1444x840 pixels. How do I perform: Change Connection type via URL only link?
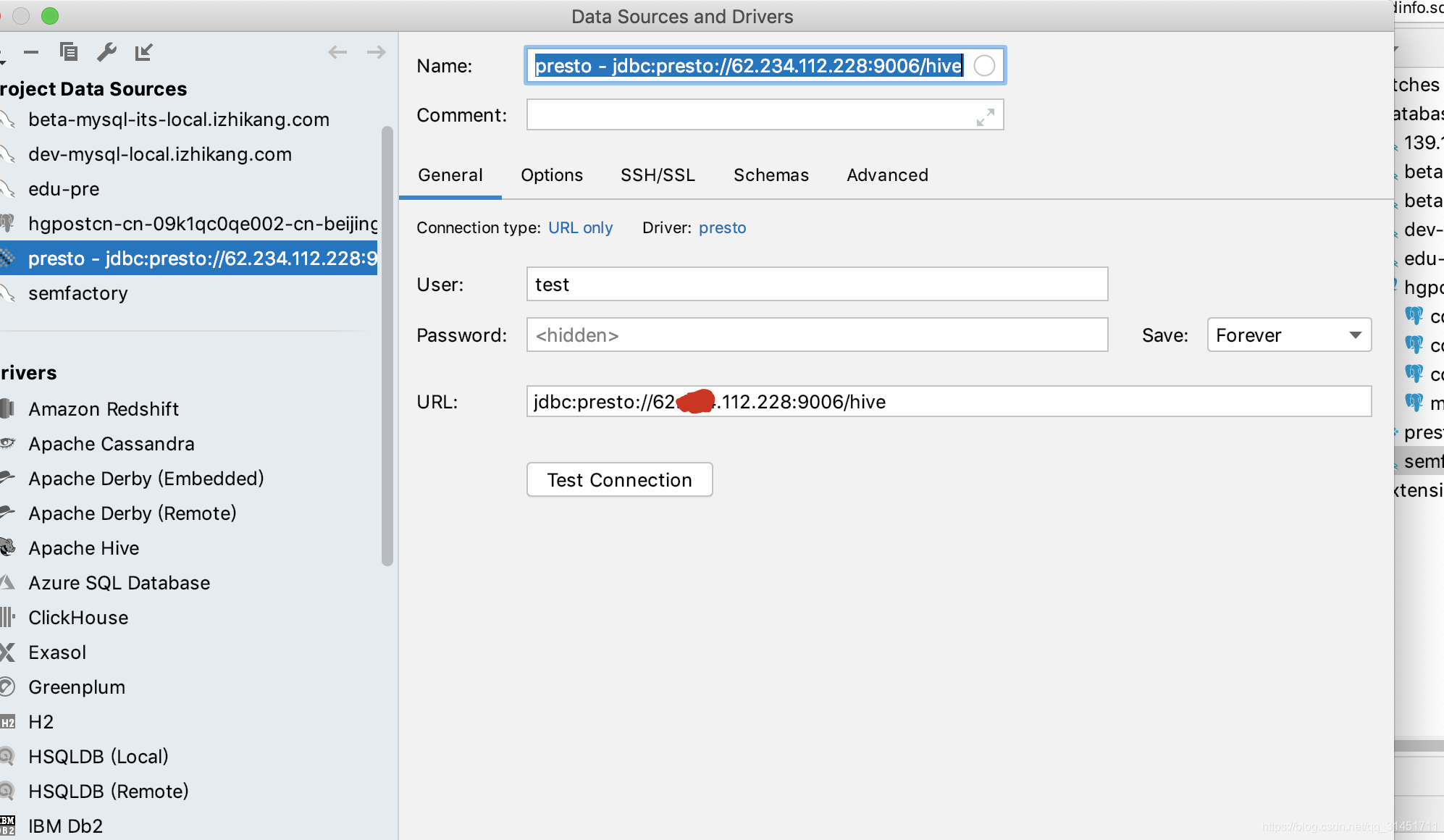580,228
